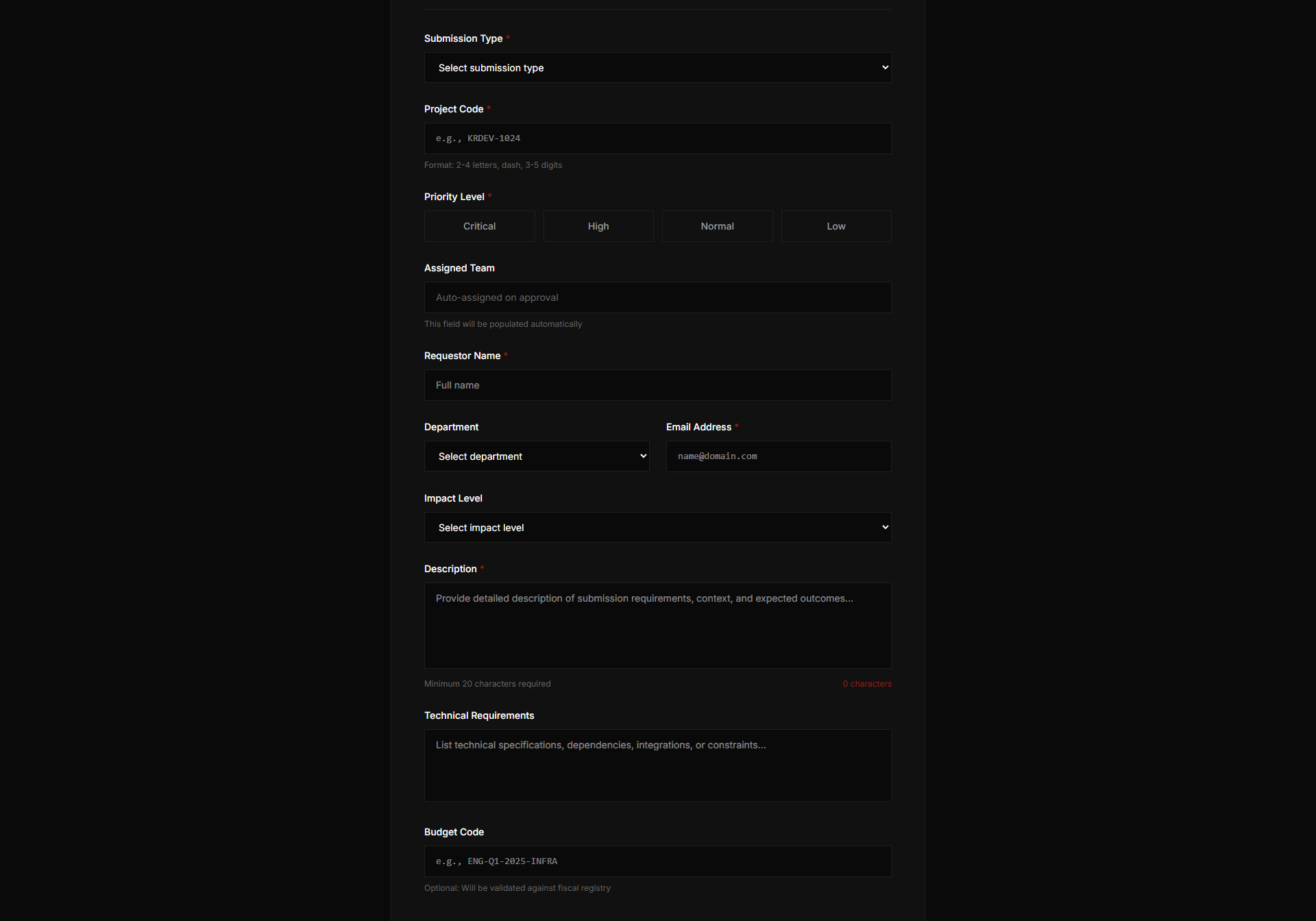Click the Email Address label
Viewport: 1316px width, 921px height.
[698, 427]
